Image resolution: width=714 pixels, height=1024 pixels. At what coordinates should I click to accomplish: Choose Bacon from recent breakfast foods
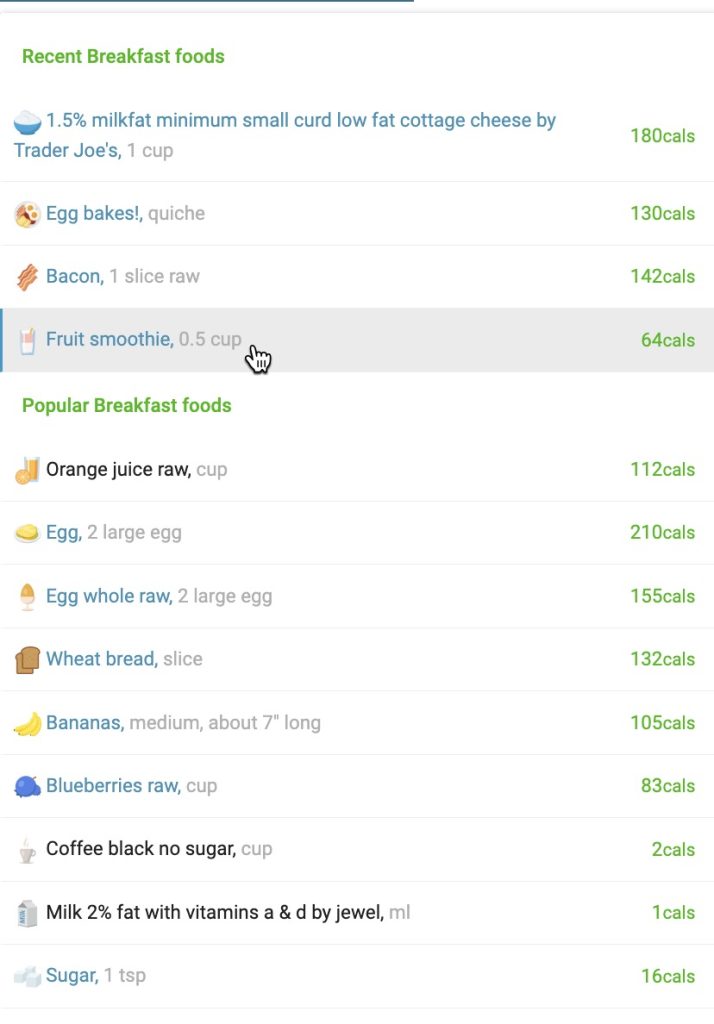74,277
